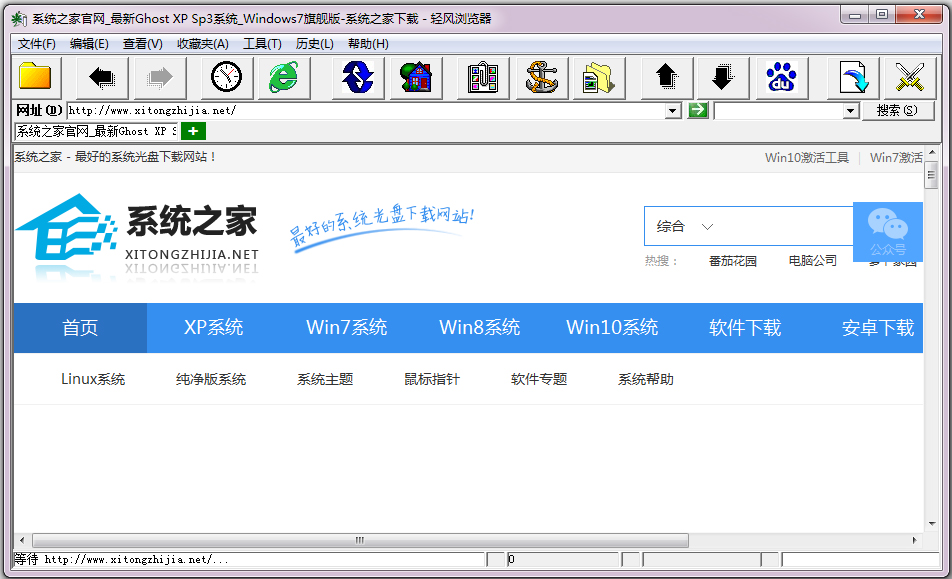
Task: Open the 文件(F) menu
Action: coord(36,44)
